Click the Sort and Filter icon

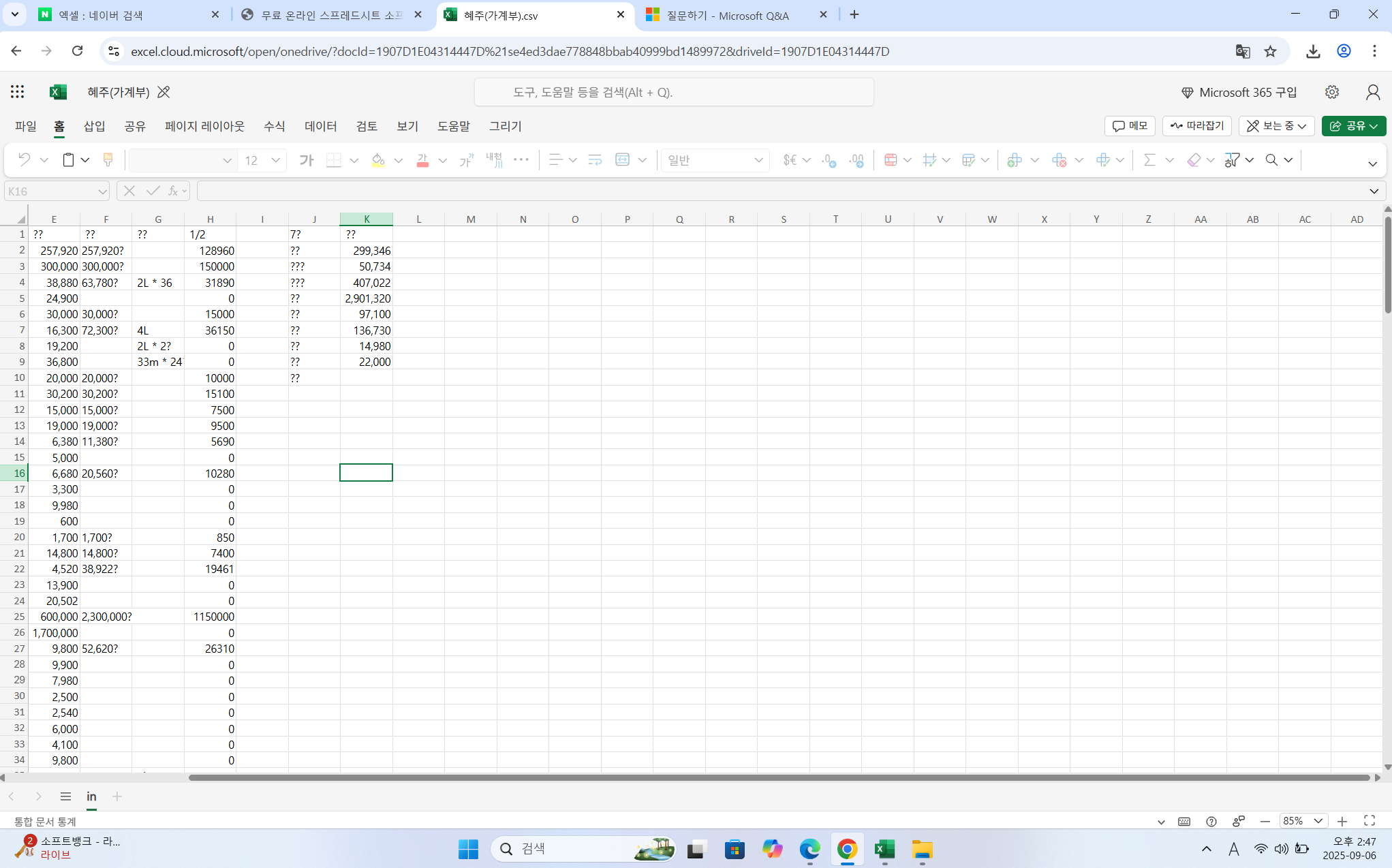coord(1232,160)
